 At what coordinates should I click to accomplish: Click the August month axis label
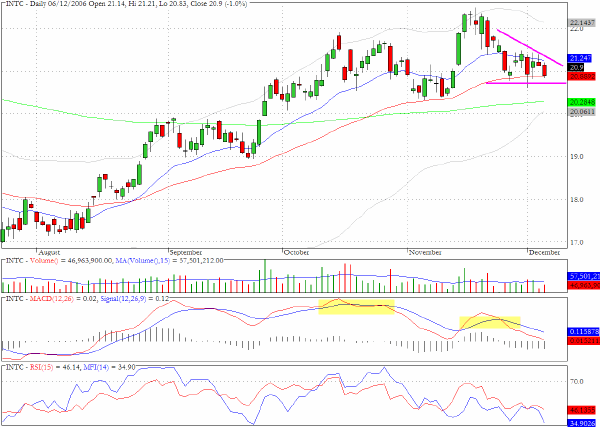tap(49, 253)
